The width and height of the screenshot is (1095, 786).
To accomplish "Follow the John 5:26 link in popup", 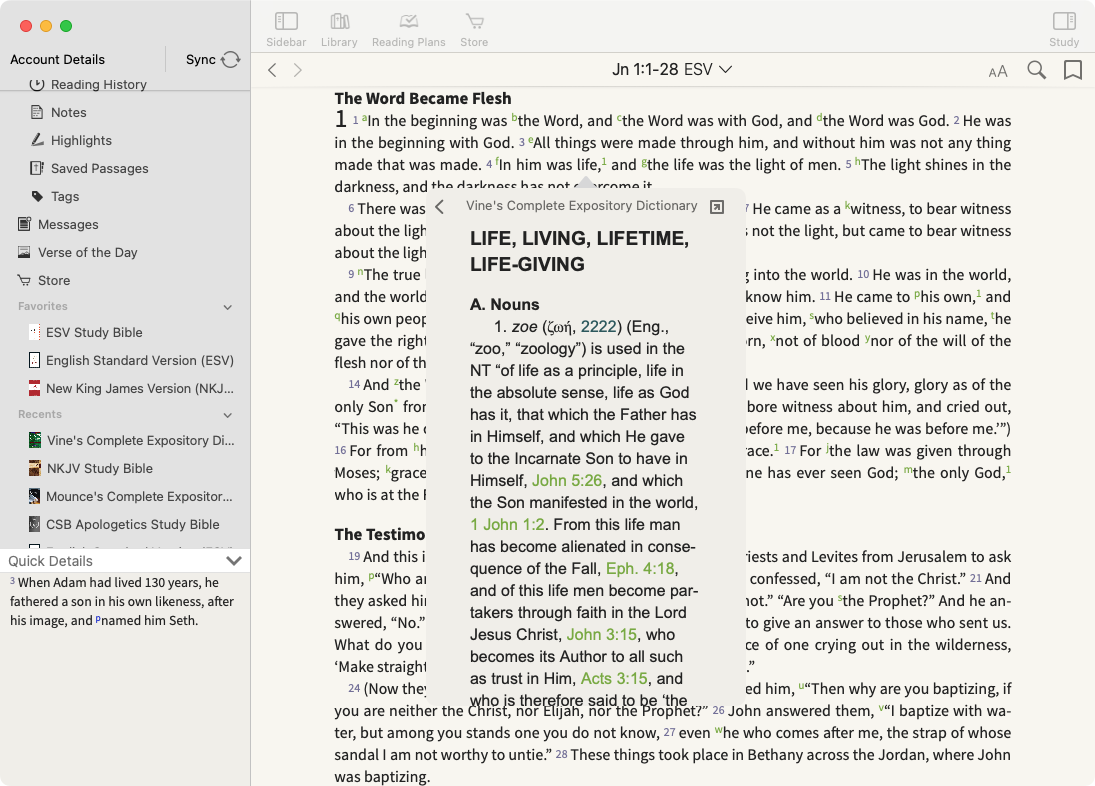I will 566,480.
